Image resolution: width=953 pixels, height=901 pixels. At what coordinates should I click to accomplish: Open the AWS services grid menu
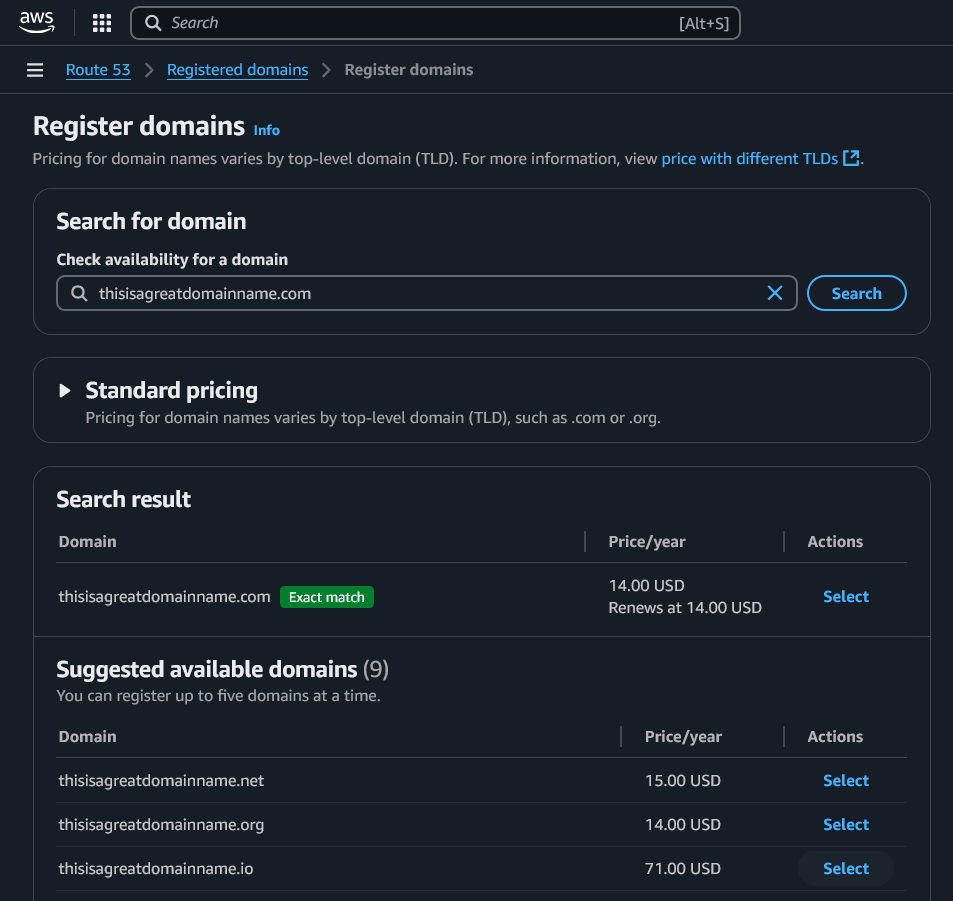point(101,23)
